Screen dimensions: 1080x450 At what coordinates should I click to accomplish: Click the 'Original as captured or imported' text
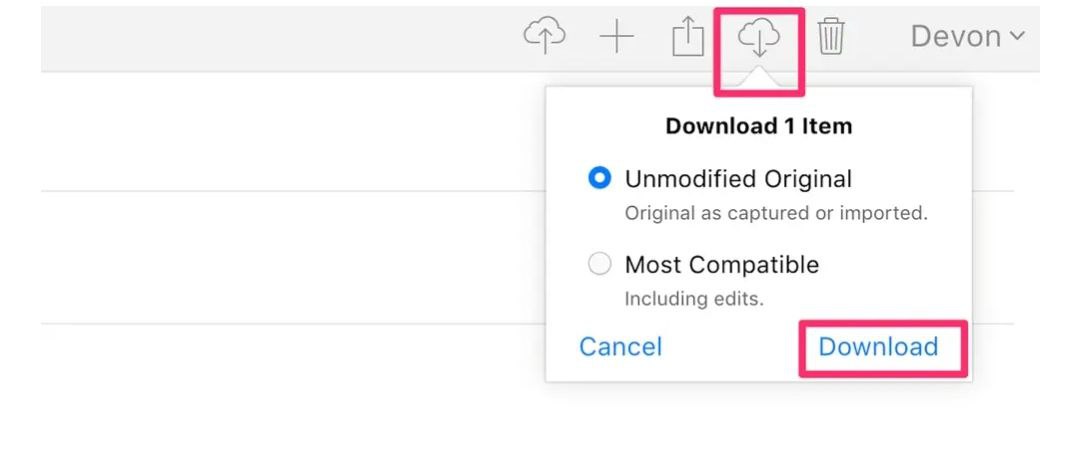click(776, 213)
